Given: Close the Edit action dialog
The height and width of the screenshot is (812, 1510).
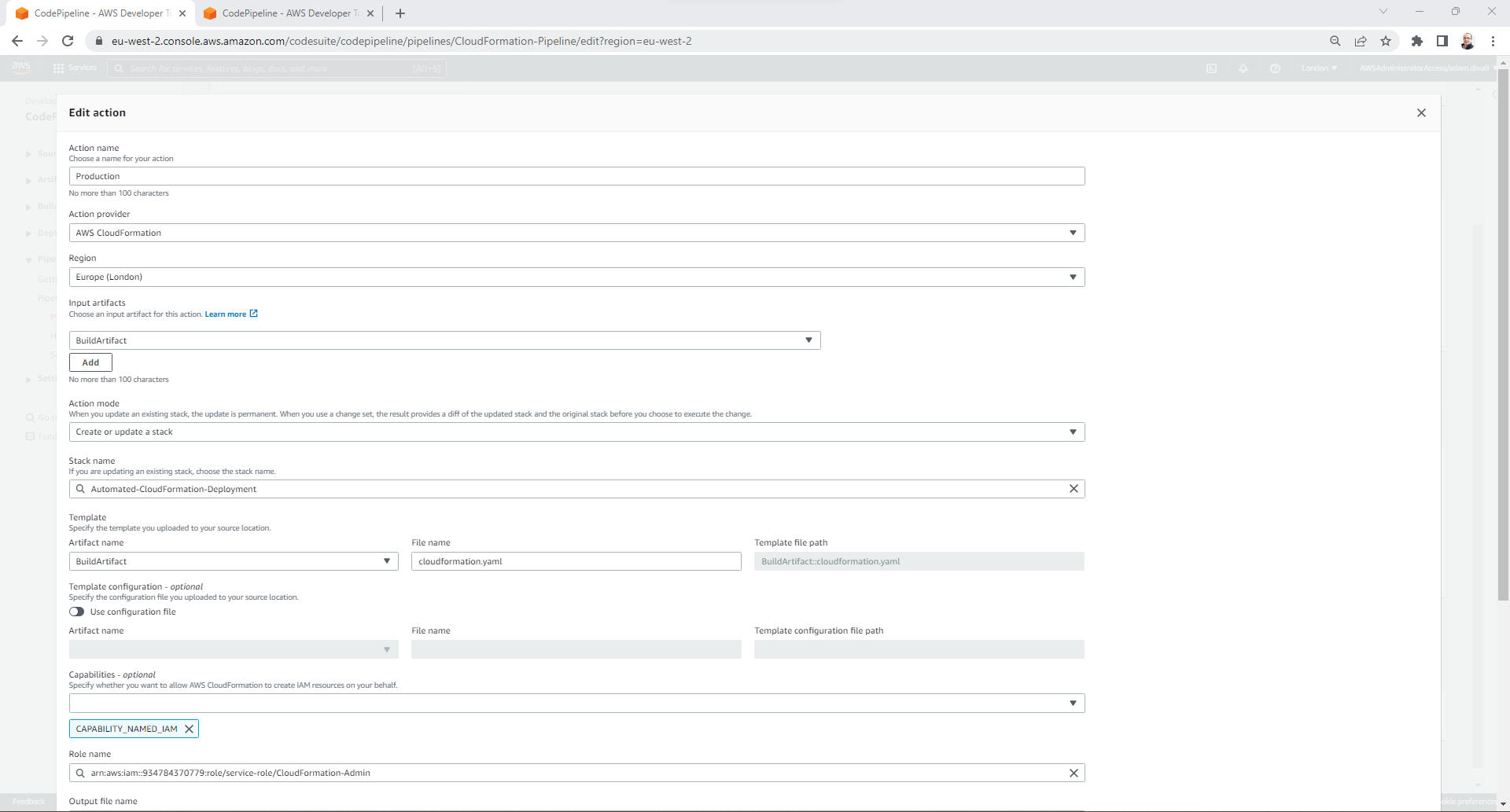Looking at the screenshot, I should point(1421,112).
